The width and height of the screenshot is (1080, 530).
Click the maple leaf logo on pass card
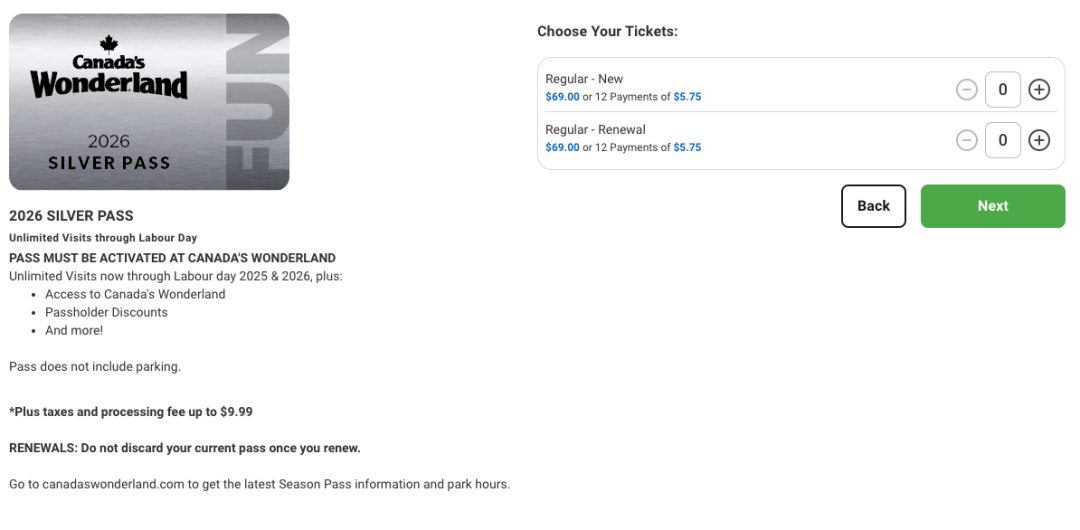point(109,44)
